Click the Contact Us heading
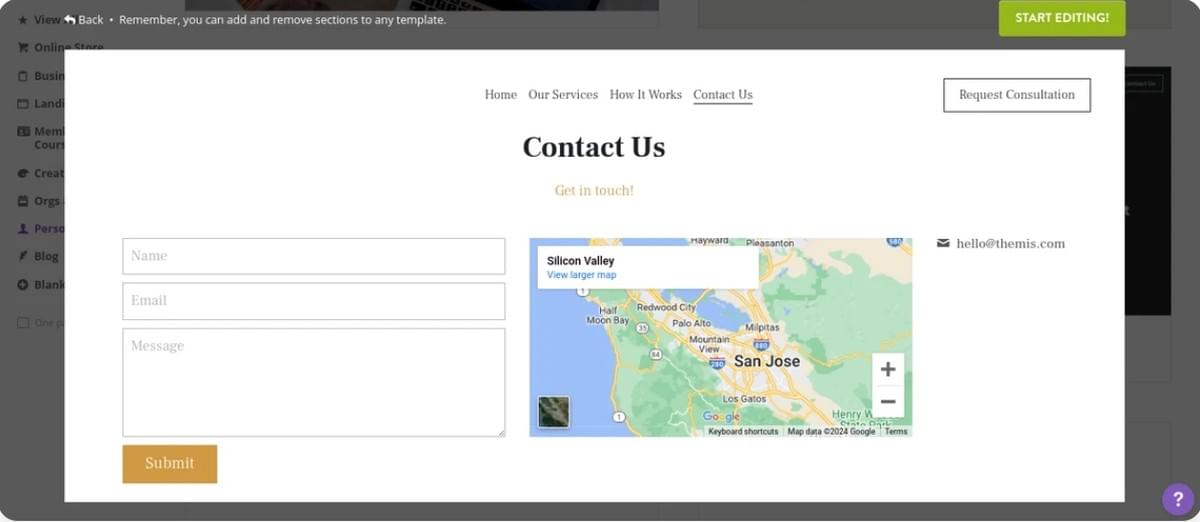The width and height of the screenshot is (1200, 522). [x=594, y=147]
